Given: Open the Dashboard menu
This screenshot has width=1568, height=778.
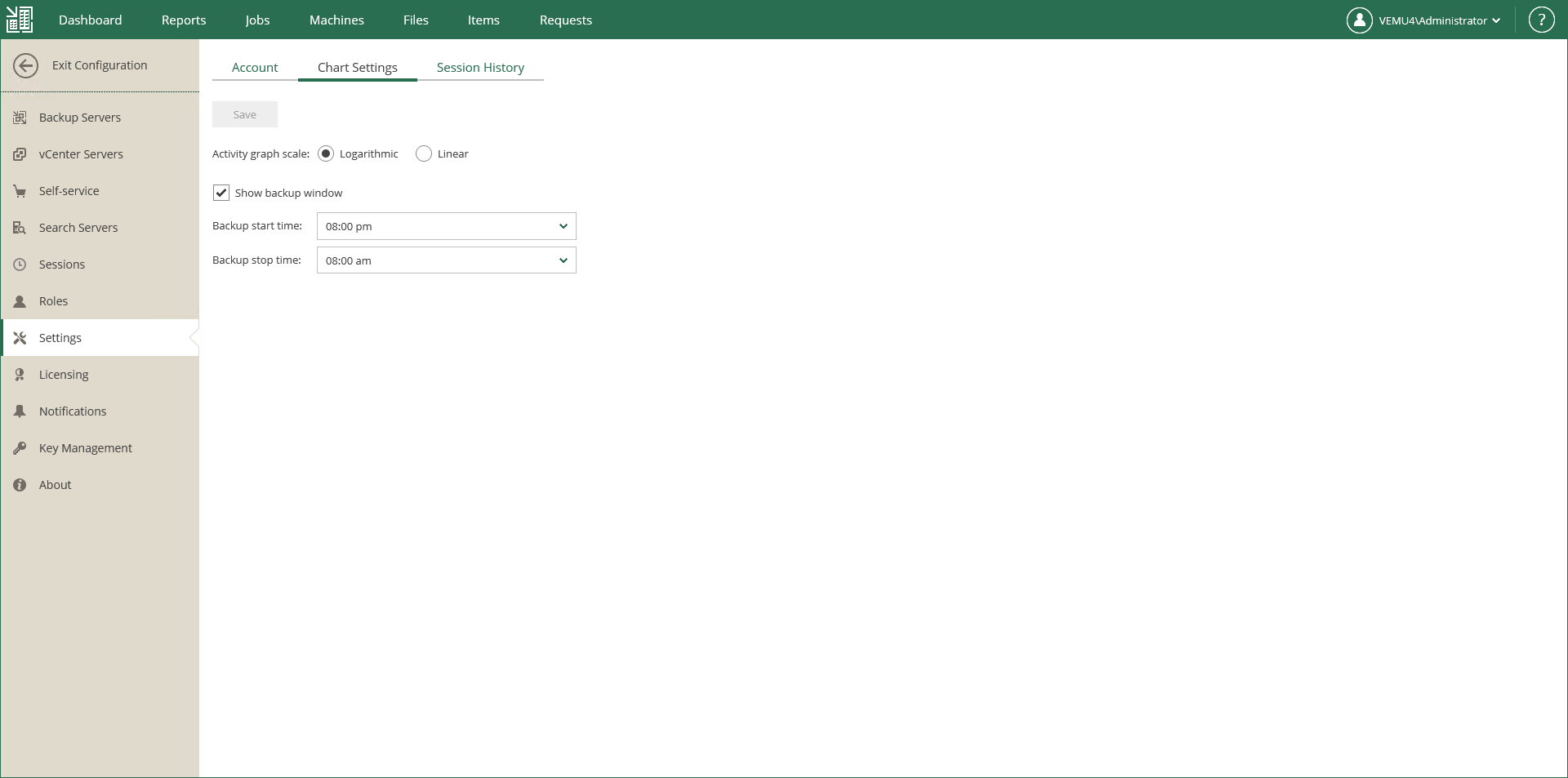Looking at the screenshot, I should (x=90, y=20).
